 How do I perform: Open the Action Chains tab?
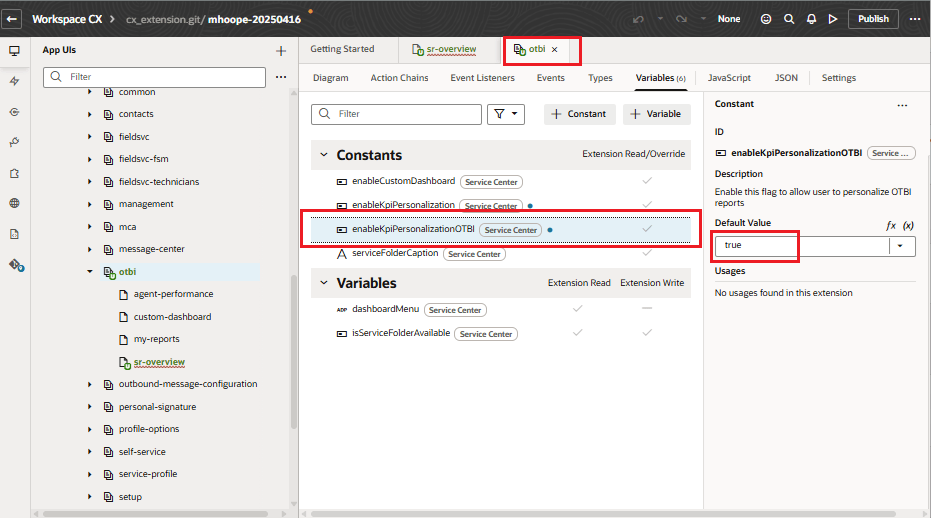point(399,78)
